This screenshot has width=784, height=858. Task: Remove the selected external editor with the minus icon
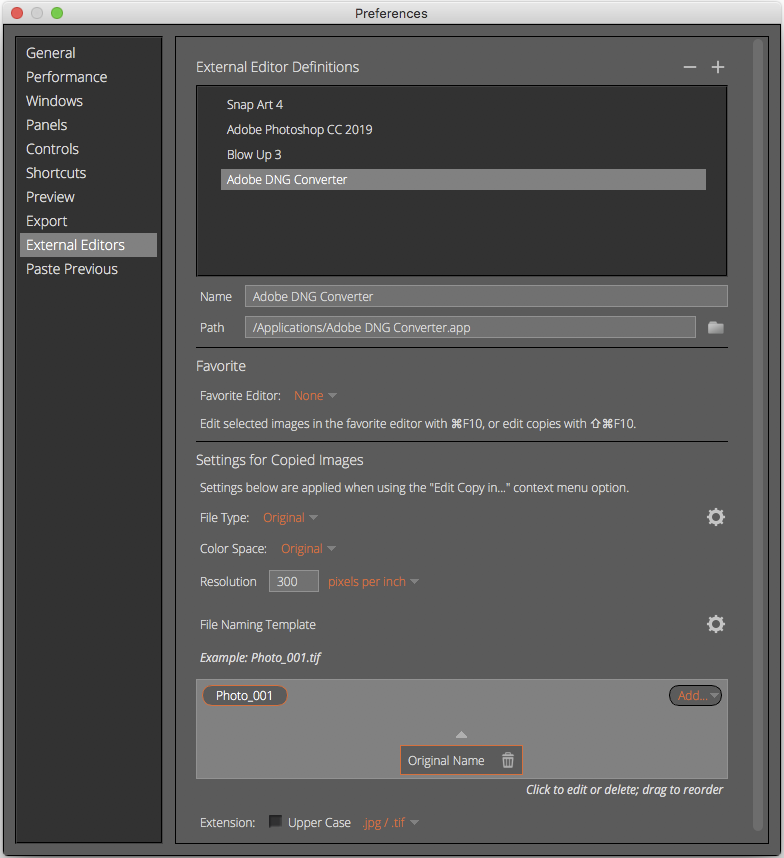[689, 67]
